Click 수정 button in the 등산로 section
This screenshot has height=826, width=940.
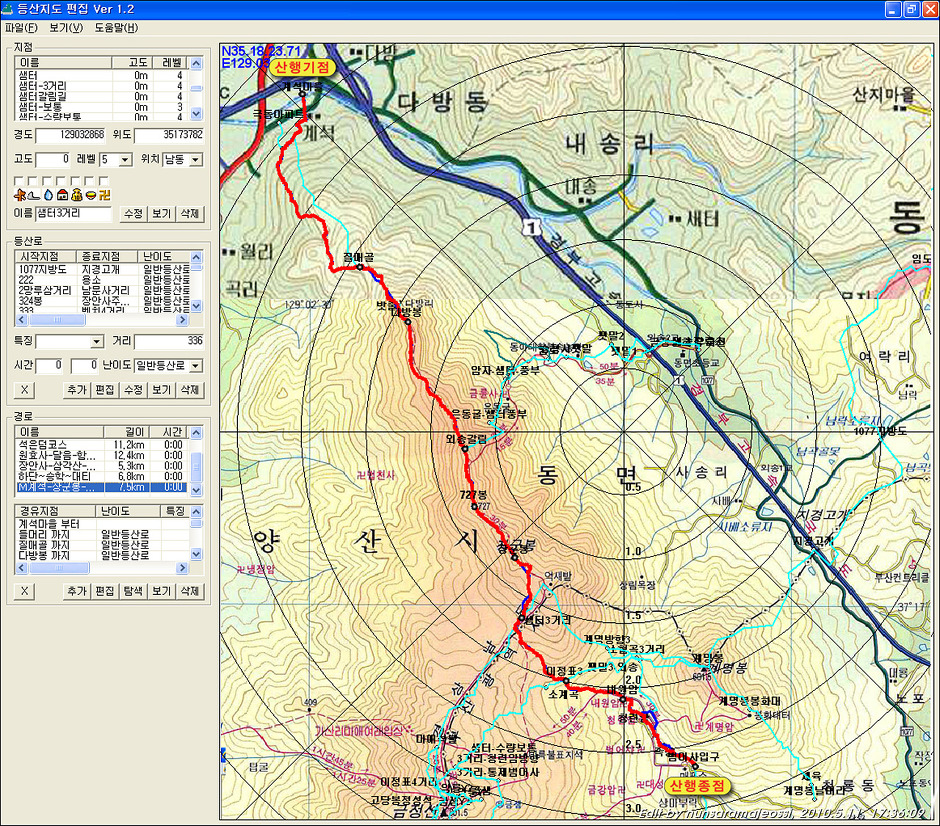[133, 390]
